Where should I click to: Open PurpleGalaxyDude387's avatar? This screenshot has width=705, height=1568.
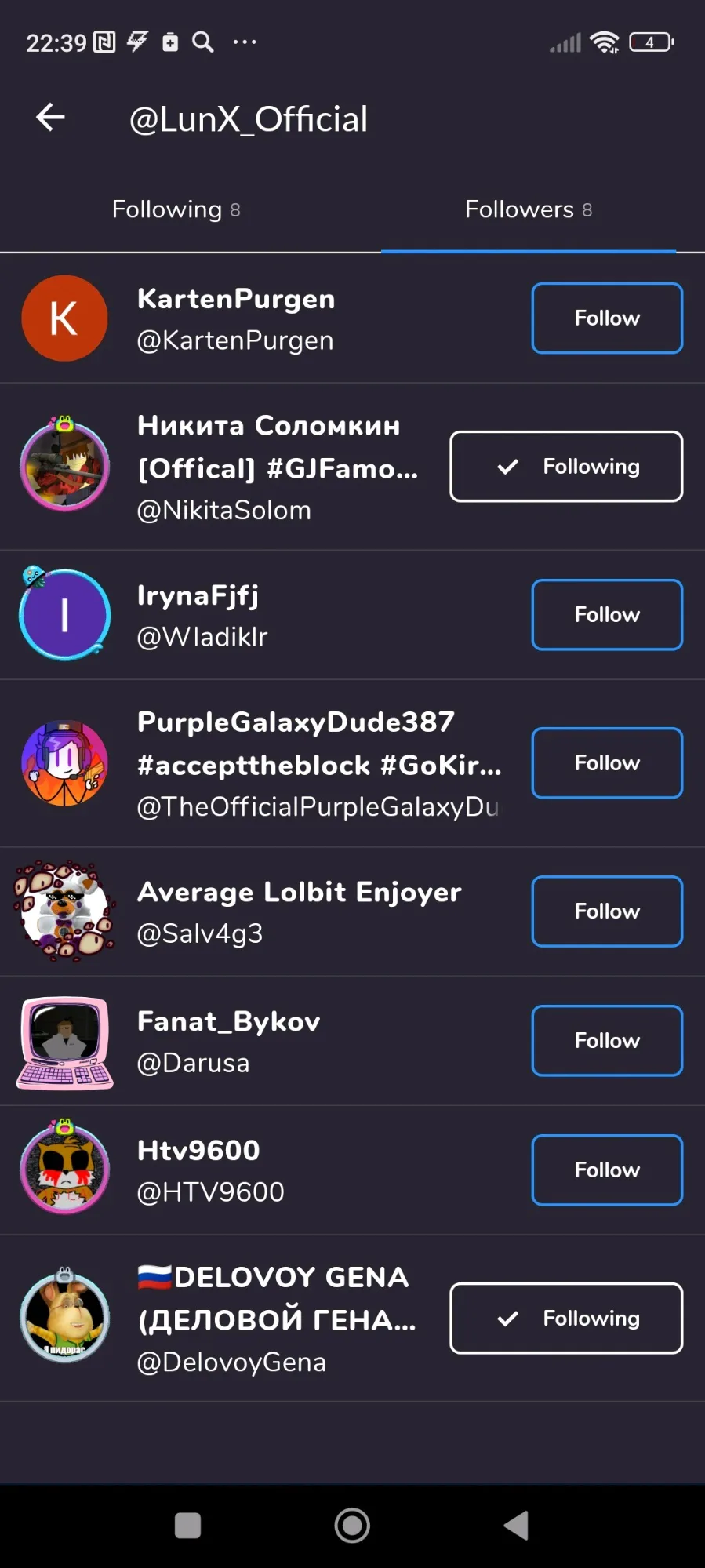click(64, 763)
